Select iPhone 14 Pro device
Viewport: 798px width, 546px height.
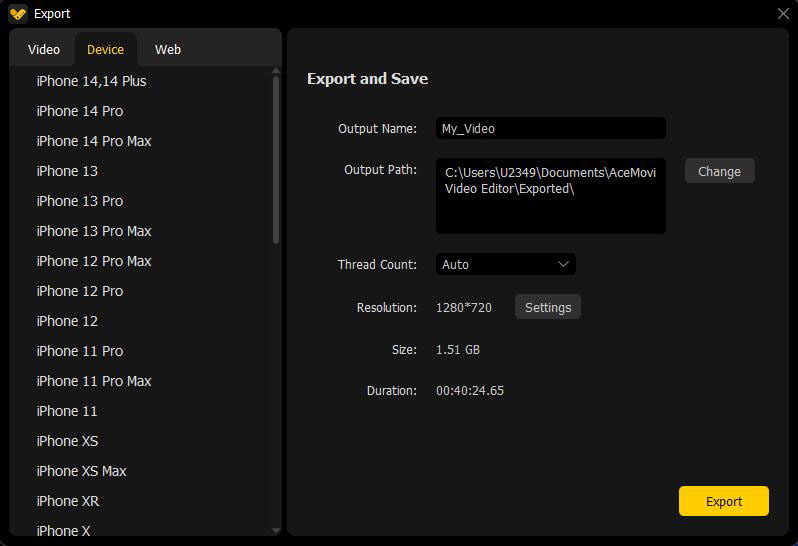point(80,111)
